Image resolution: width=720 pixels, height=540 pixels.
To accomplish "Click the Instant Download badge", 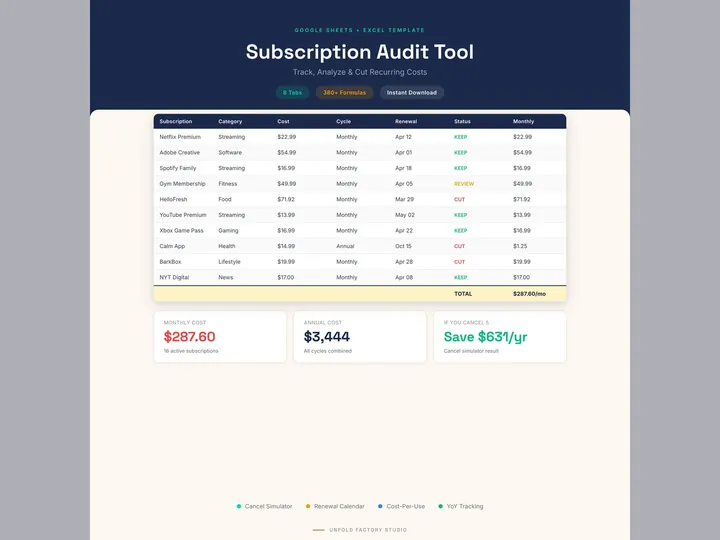I will pos(411,92).
